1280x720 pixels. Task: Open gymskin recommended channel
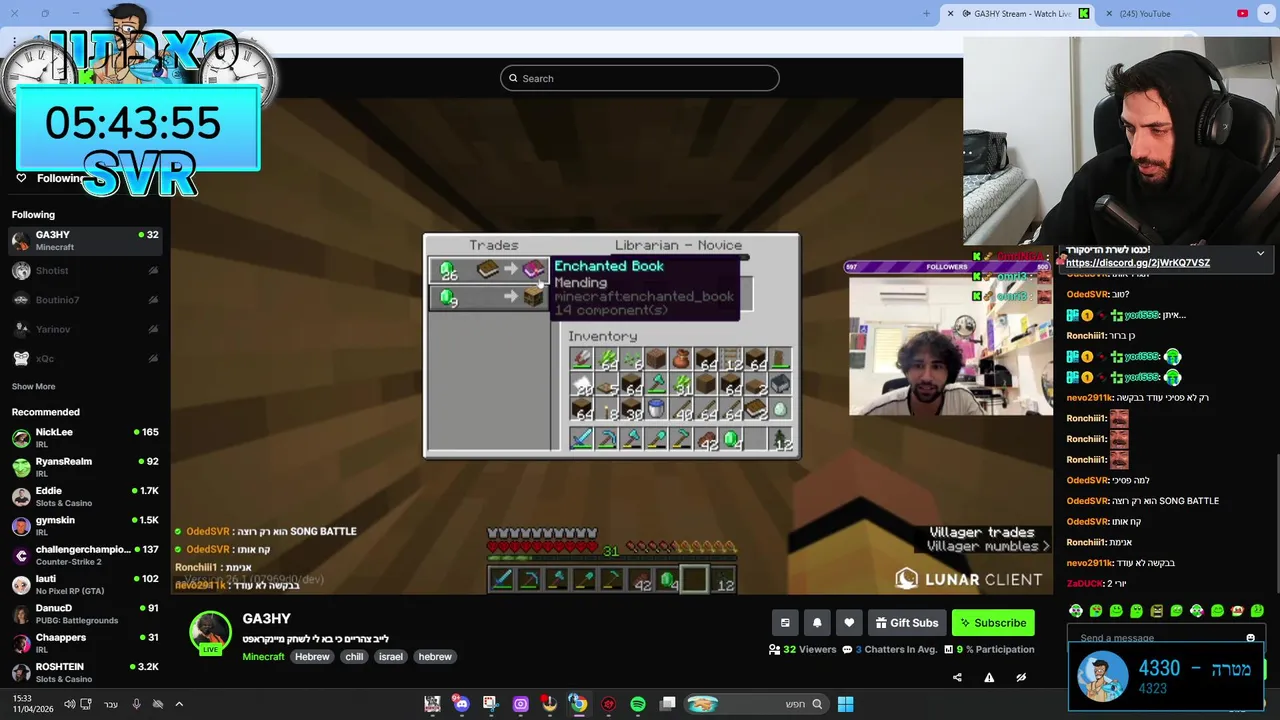click(85, 525)
